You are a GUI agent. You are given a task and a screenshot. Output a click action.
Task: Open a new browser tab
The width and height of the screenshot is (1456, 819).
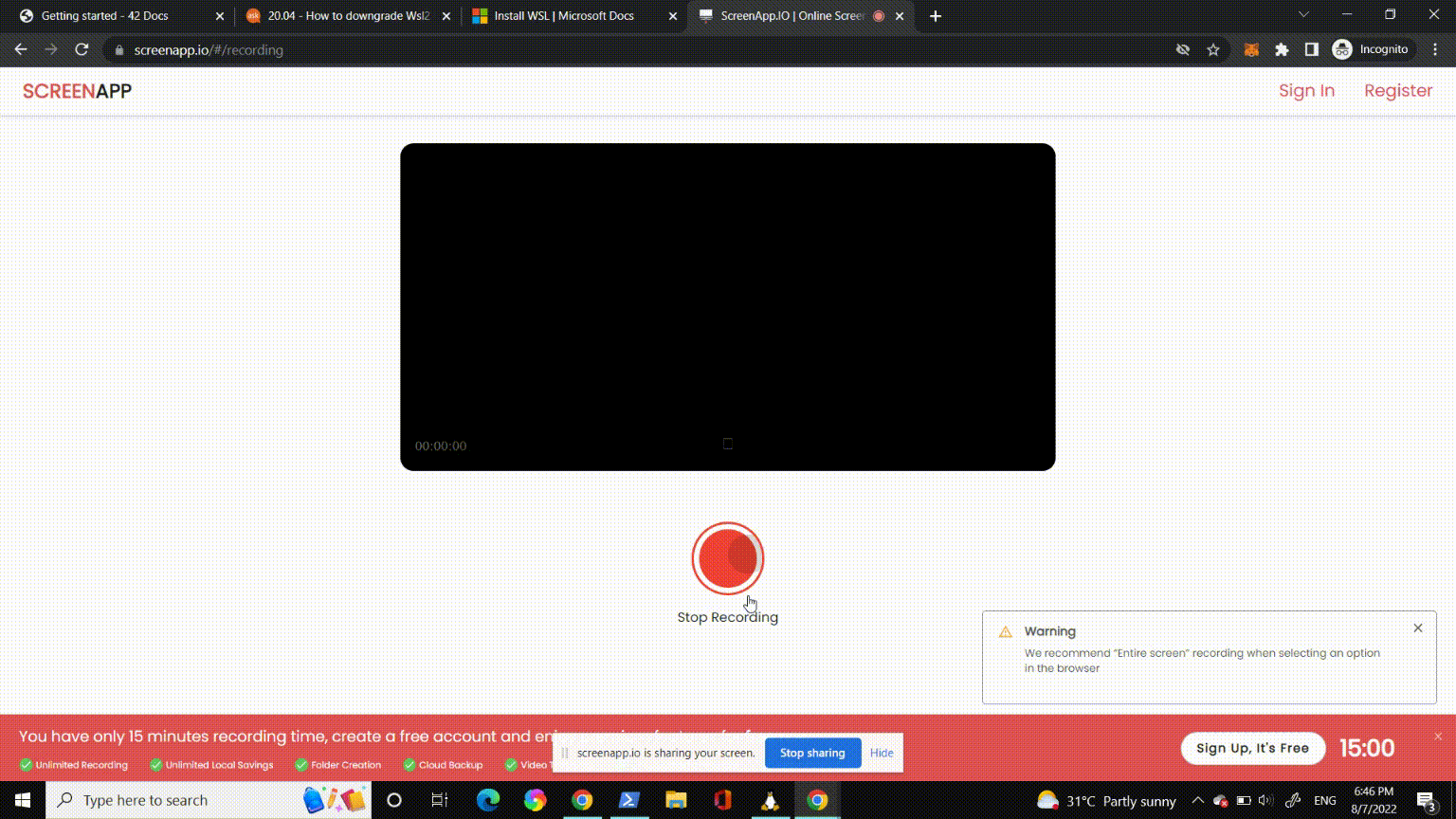click(x=936, y=16)
